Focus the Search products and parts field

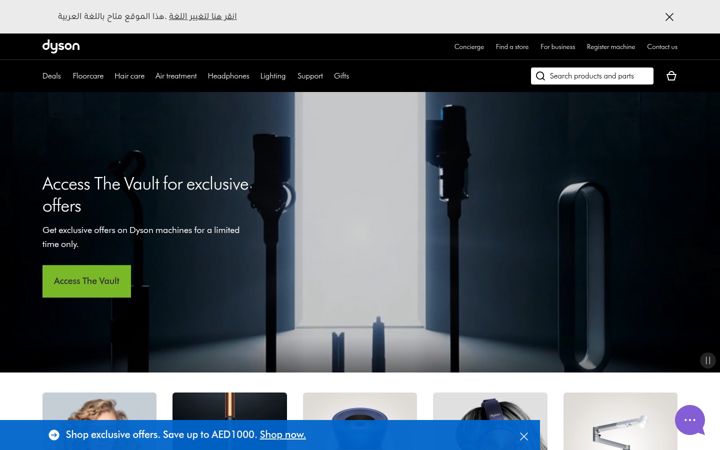point(592,76)
